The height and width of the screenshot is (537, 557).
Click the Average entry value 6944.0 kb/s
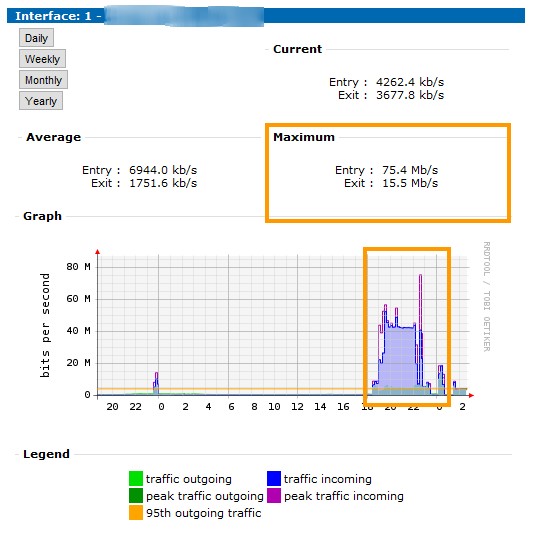pyautogui.click(x=163, y=170)
